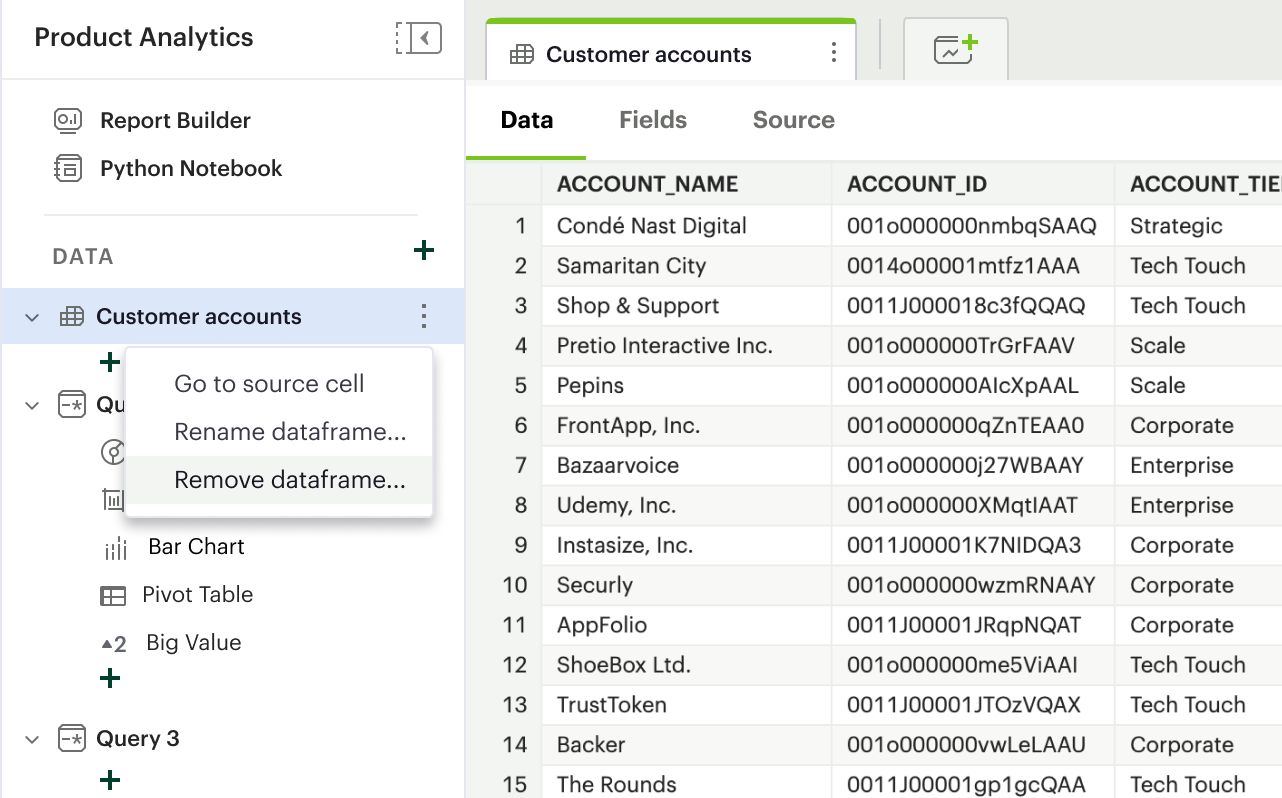Choose Rename dataframe...
This screenshot has width=1282, height=798.
[x=290, y=432]
